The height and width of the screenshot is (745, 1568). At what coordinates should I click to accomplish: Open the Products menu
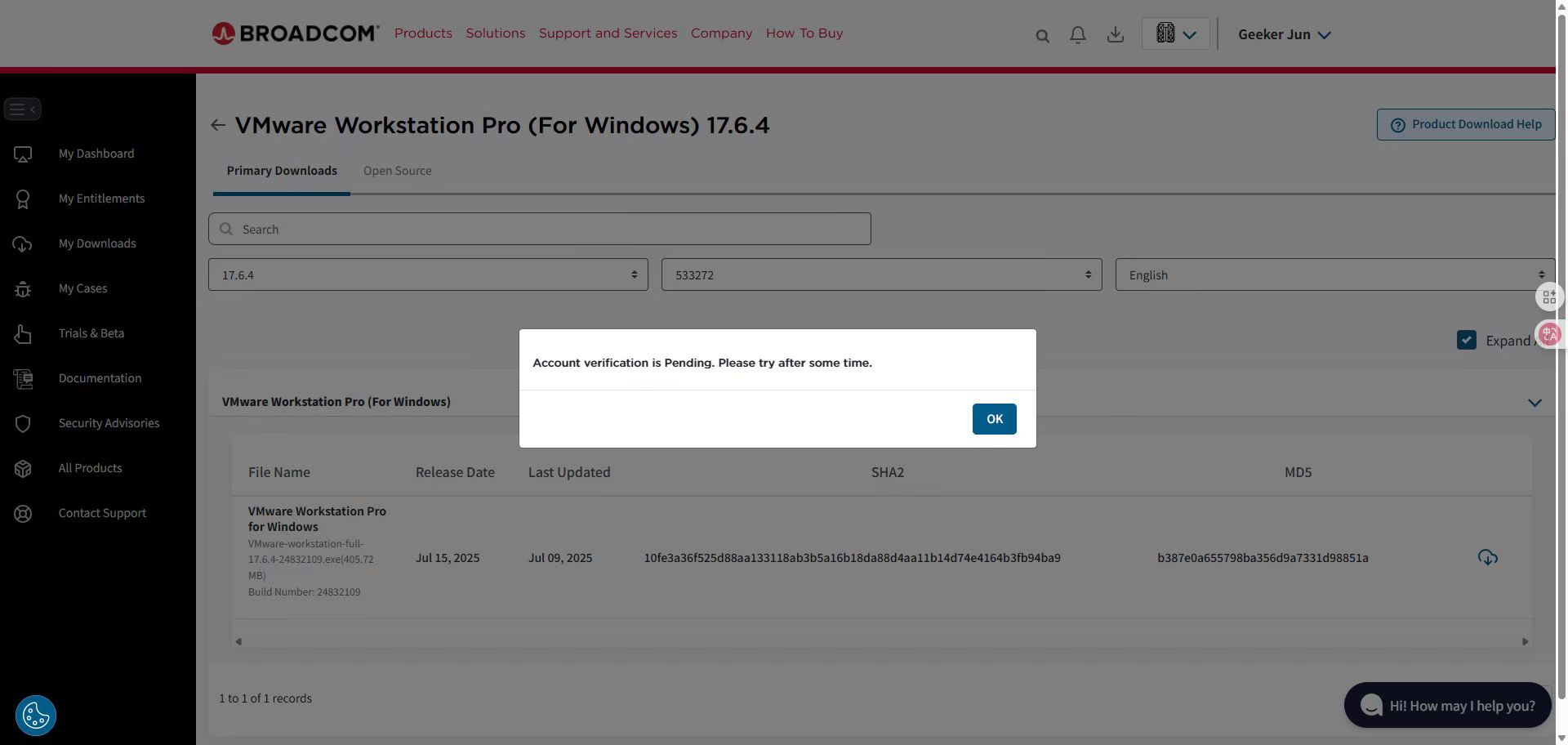click(423, 33)
